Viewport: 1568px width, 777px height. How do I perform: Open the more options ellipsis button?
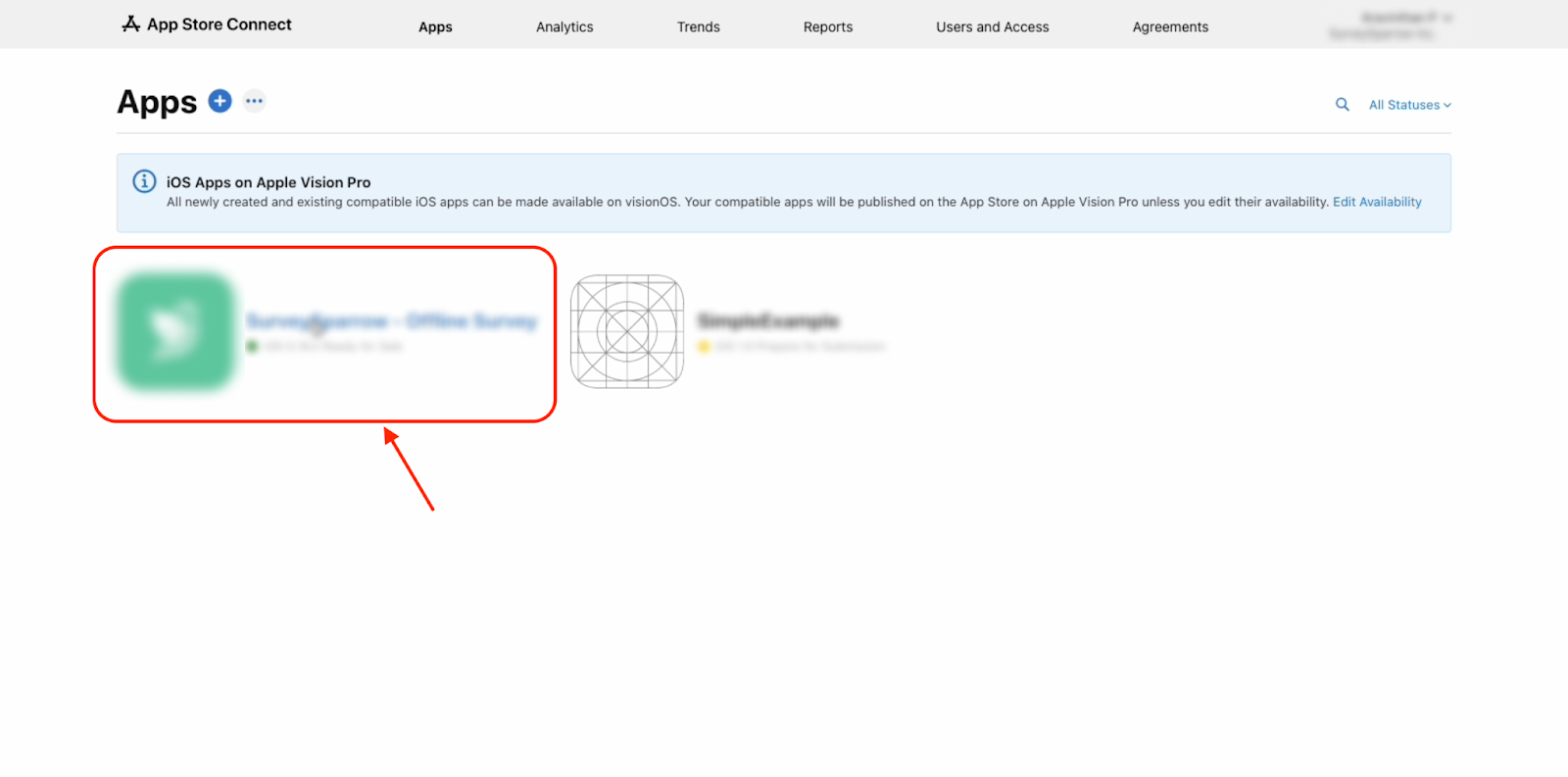pos(254,101)
